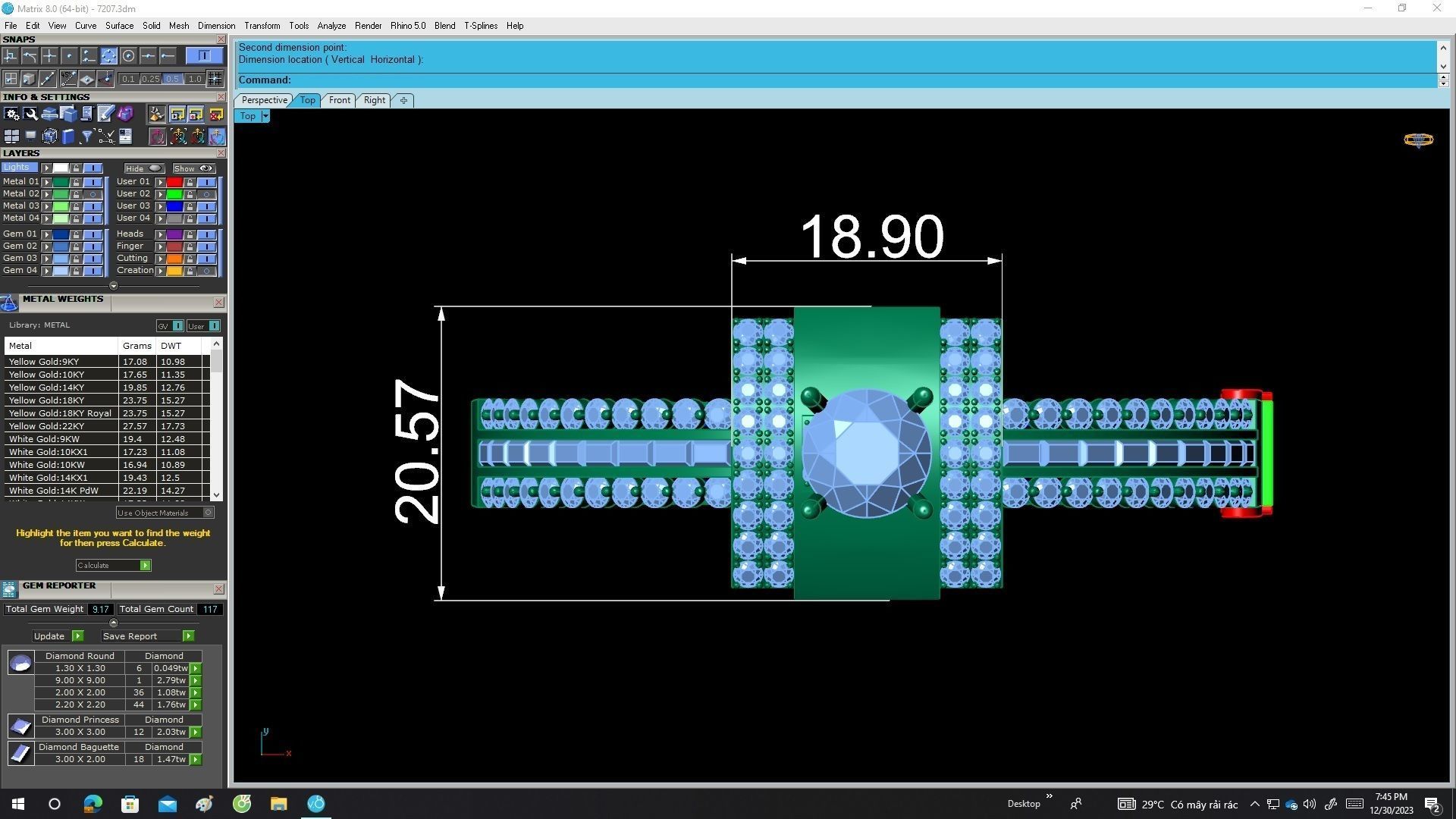Click the Gem Reporter panel icon

[x=9, y=589]
